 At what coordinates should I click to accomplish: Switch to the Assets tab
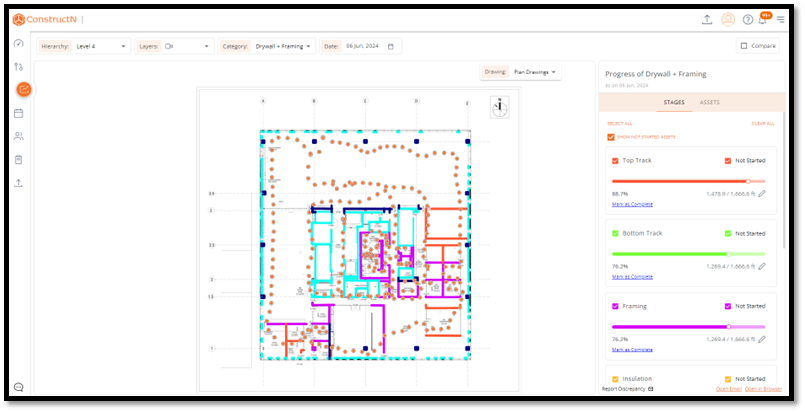(708, 102)
